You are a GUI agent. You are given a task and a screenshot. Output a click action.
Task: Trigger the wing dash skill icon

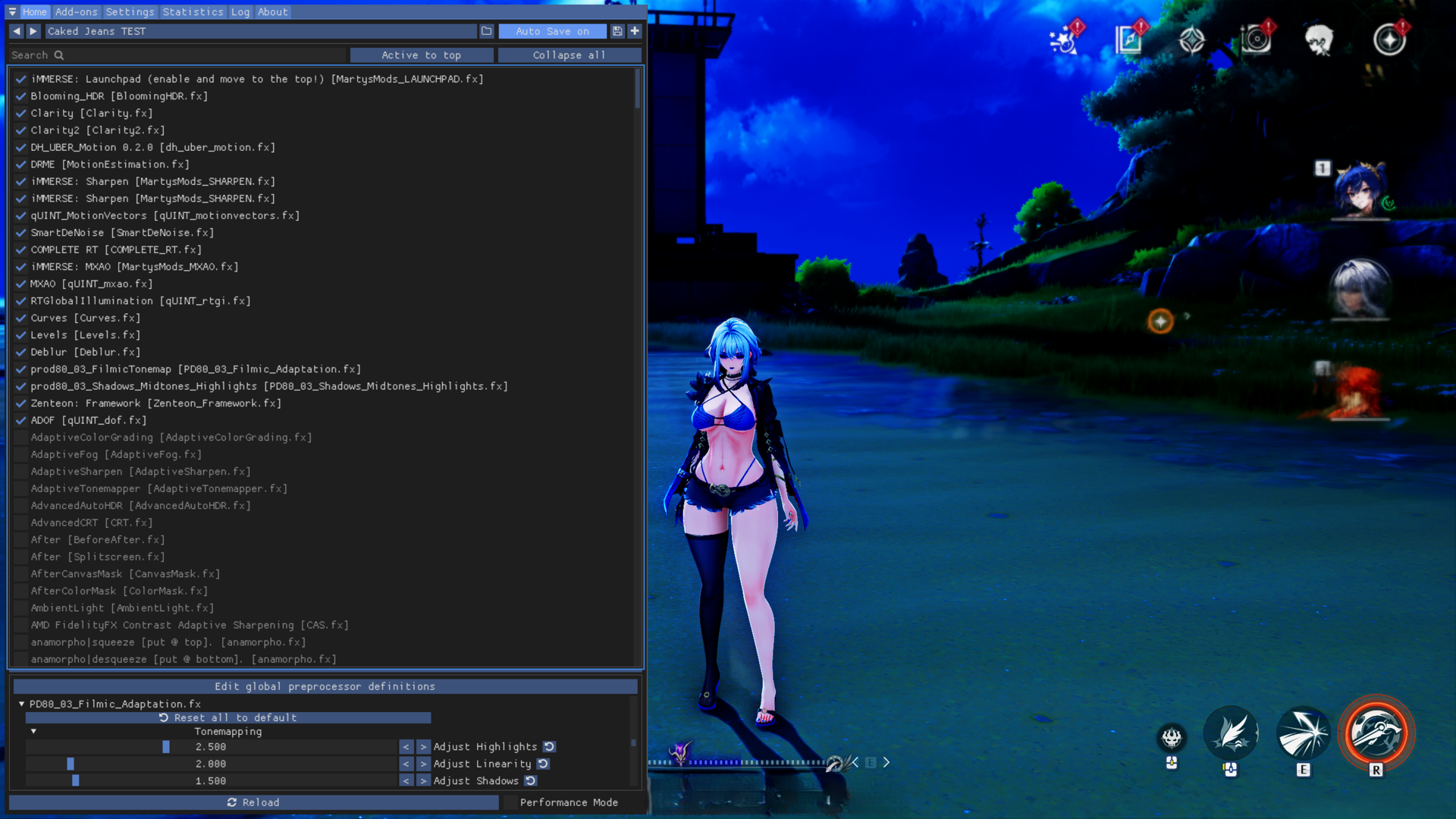point(1230,733)
